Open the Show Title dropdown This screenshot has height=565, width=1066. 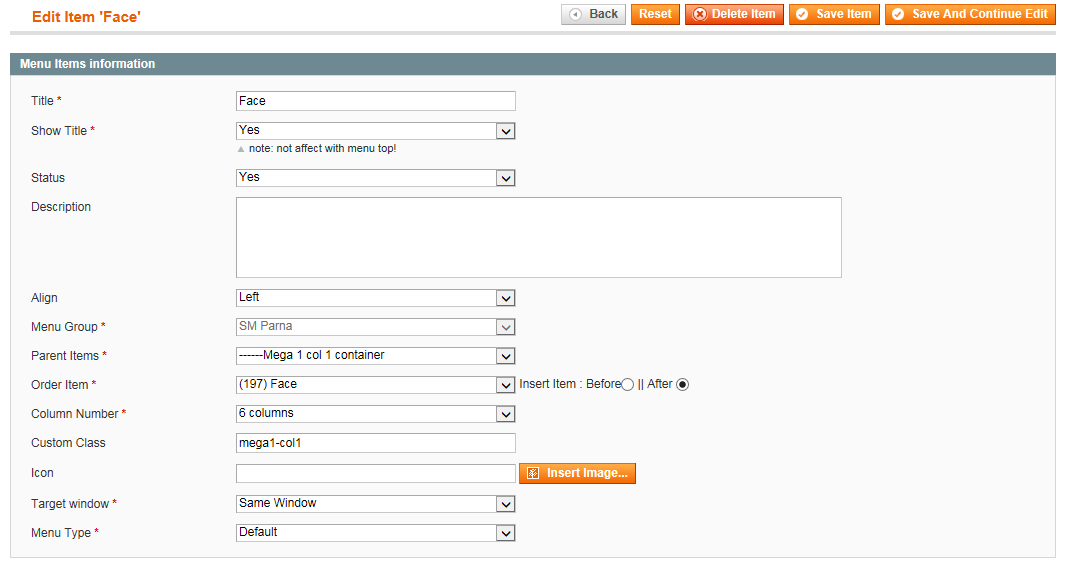click(x=375, y=131)
